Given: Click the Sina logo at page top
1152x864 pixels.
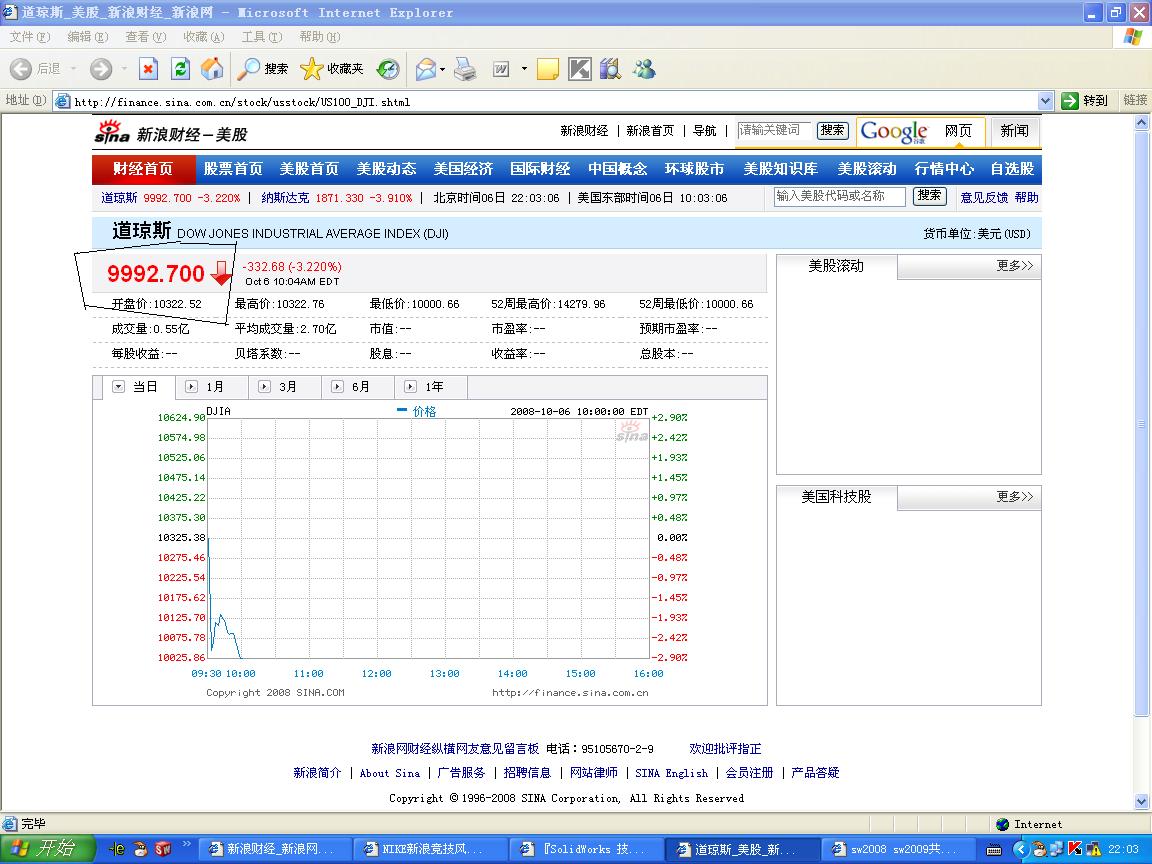Looking at the screenshot, I should click(112, 132).
